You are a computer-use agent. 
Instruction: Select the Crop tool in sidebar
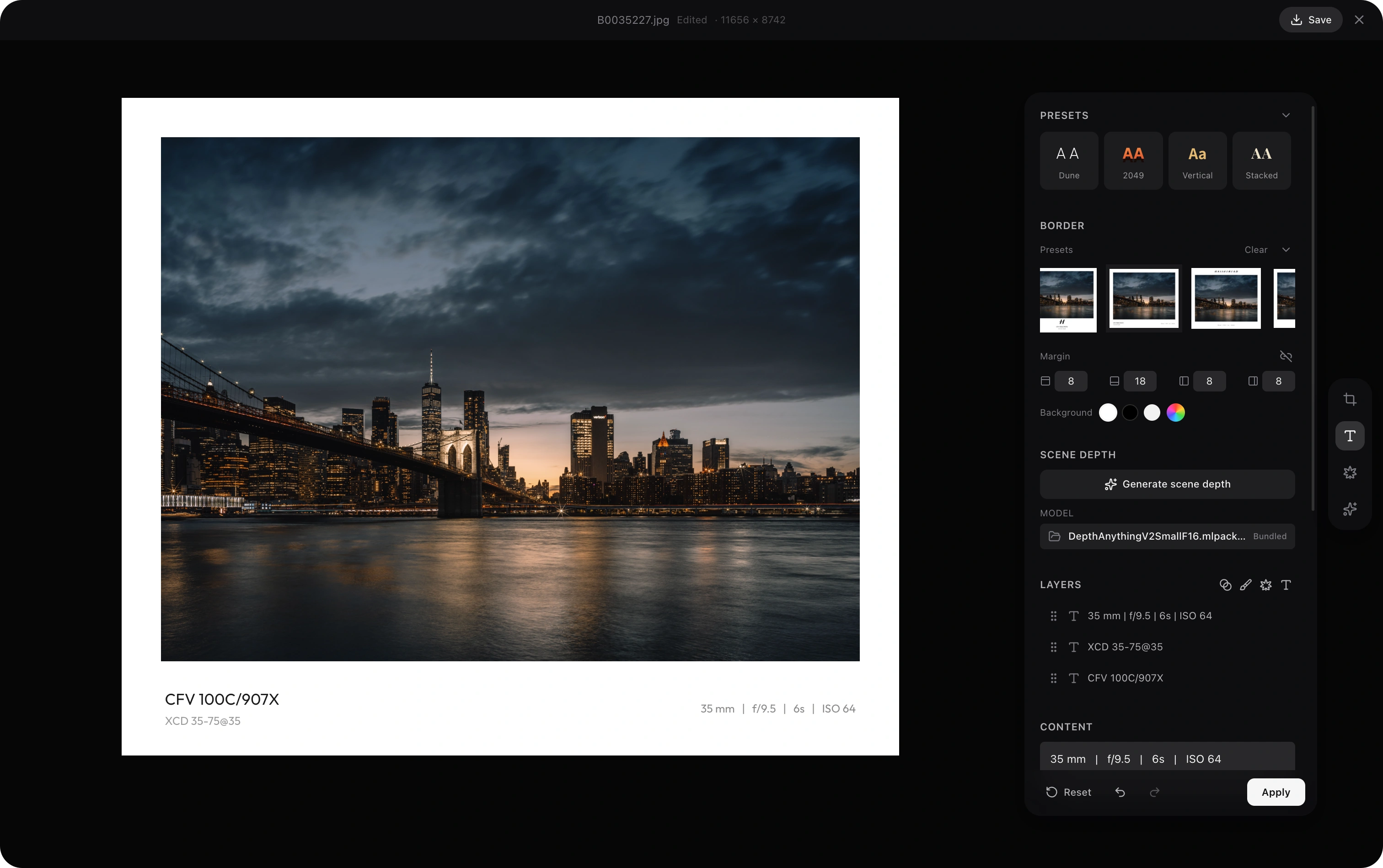pos(1350,400)
